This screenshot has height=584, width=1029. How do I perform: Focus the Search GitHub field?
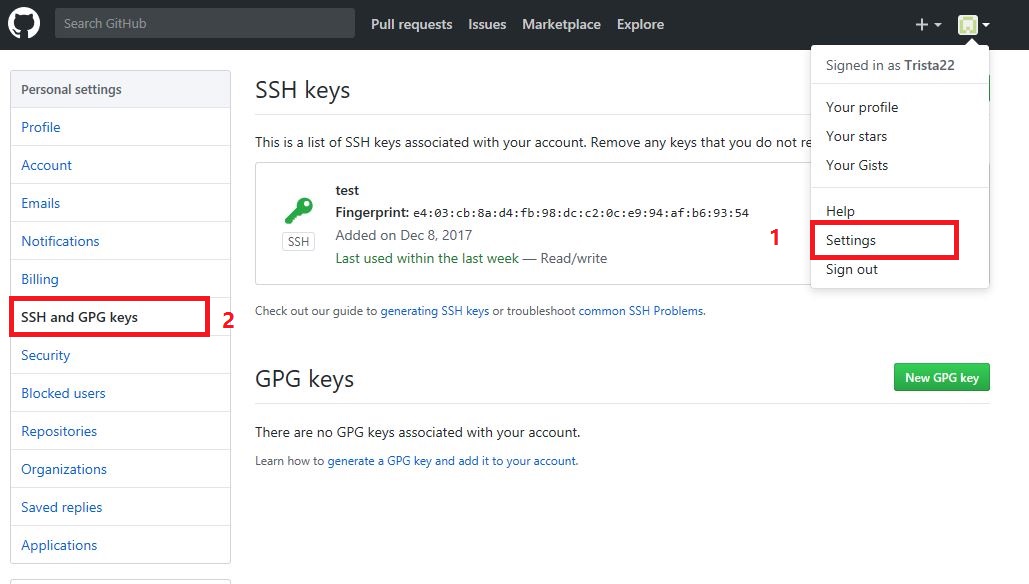point(205,23)
